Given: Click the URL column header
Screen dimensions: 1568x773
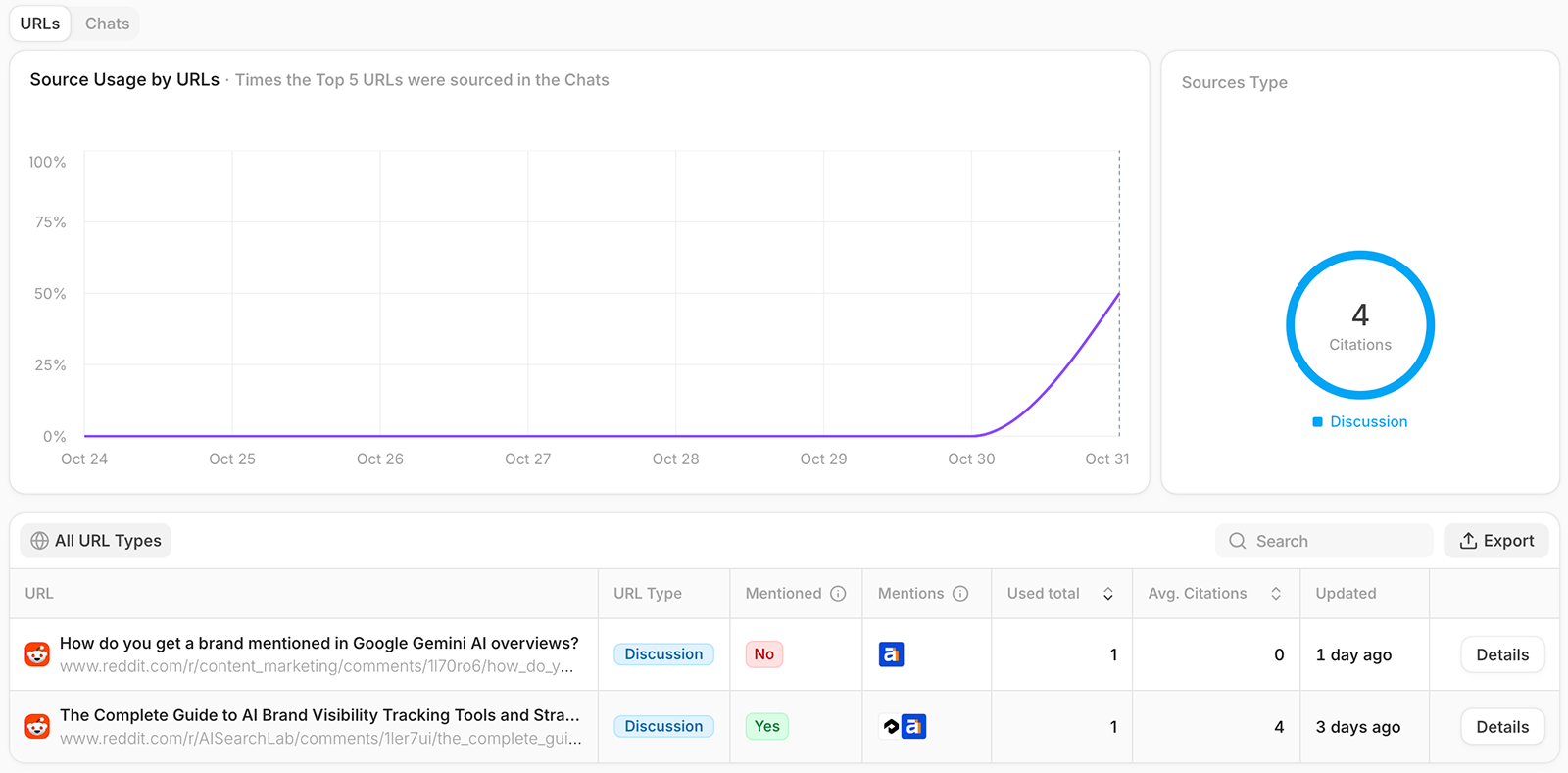Looking at the screenshot, I should tap(39, 594).
